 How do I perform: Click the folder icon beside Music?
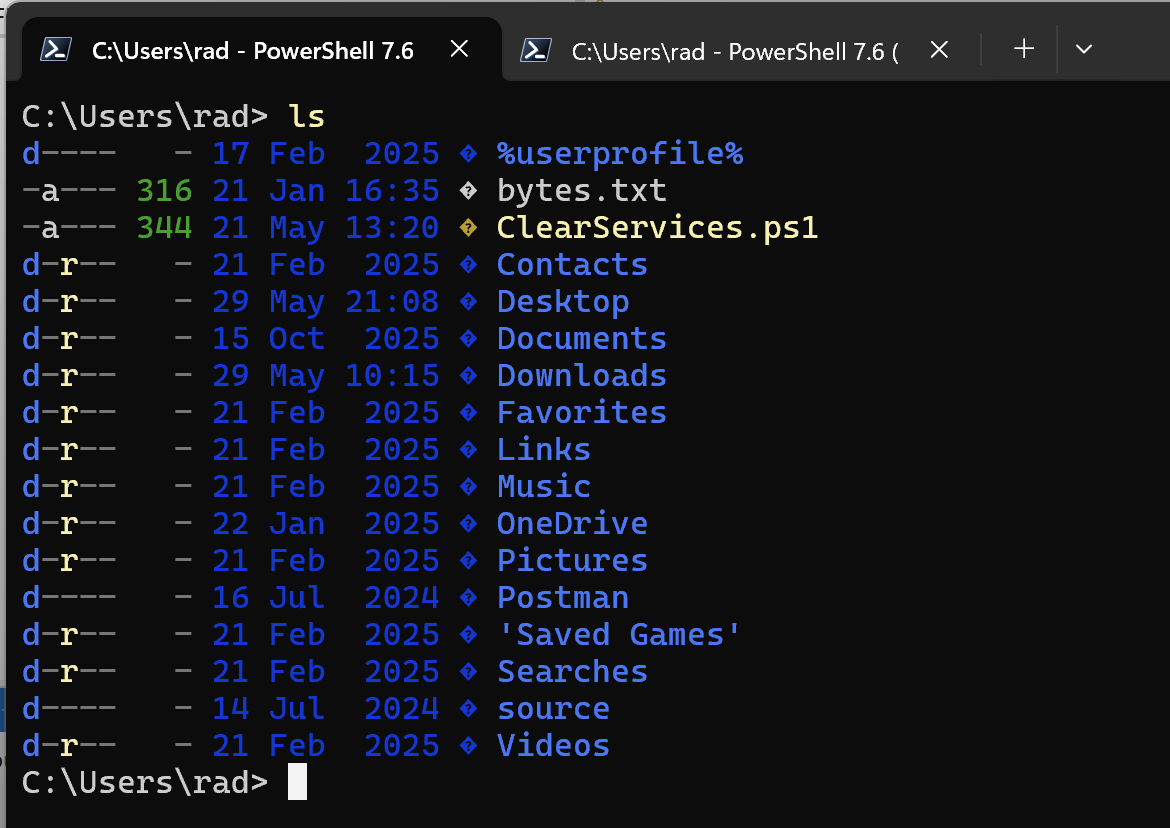[x=469, y=487]
